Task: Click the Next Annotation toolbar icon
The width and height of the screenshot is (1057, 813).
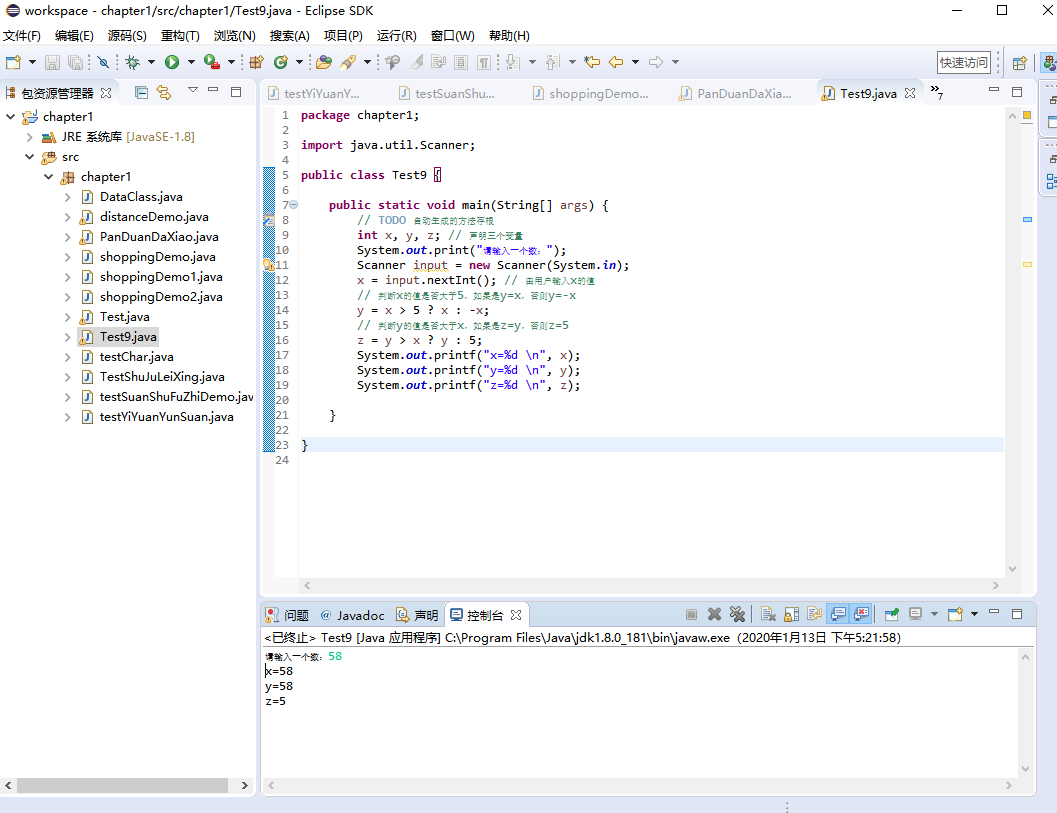Action: [512, 62]
